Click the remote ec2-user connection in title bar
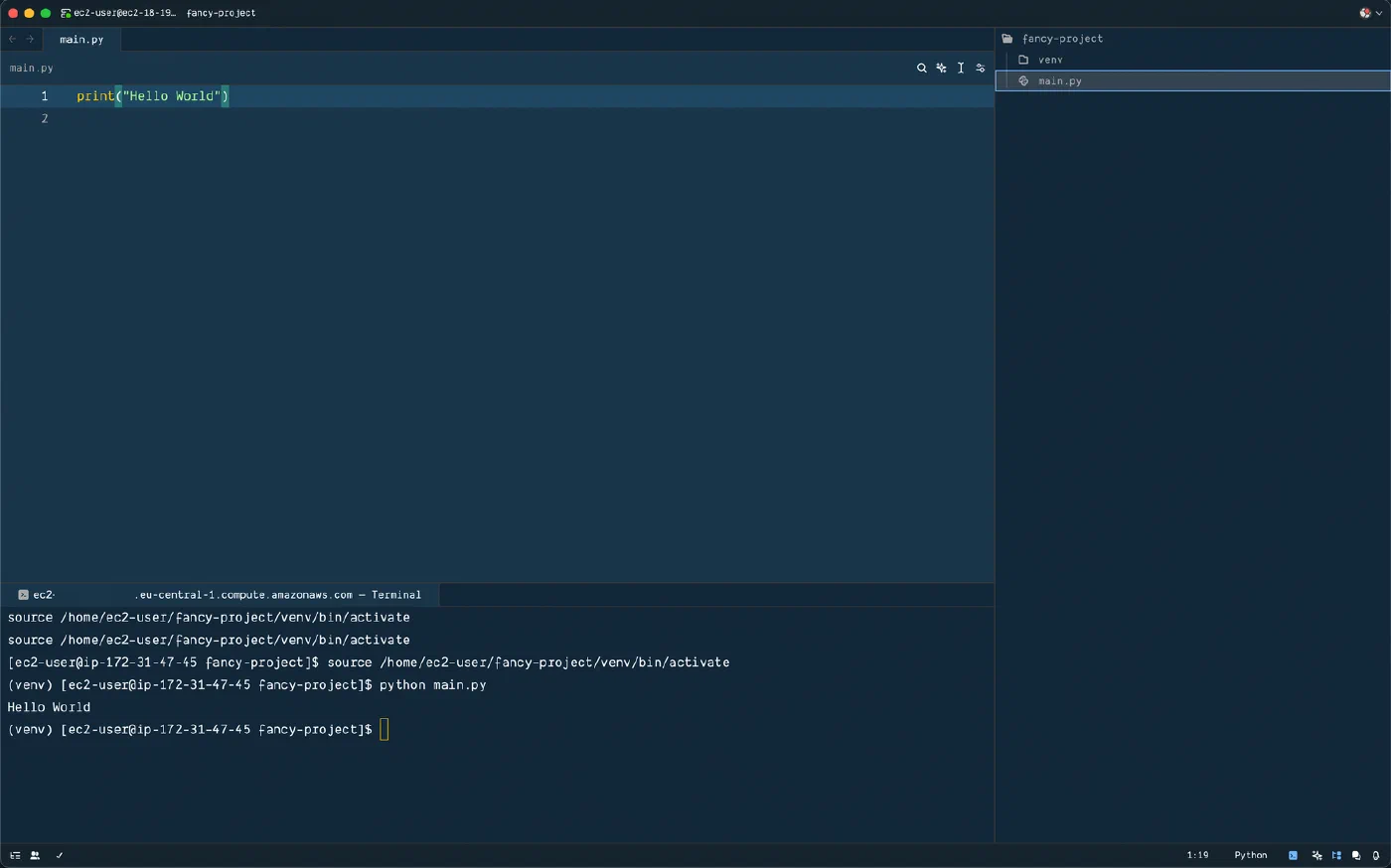The height and width of the screenshot is (868, 1391). [x=118, y=13]
